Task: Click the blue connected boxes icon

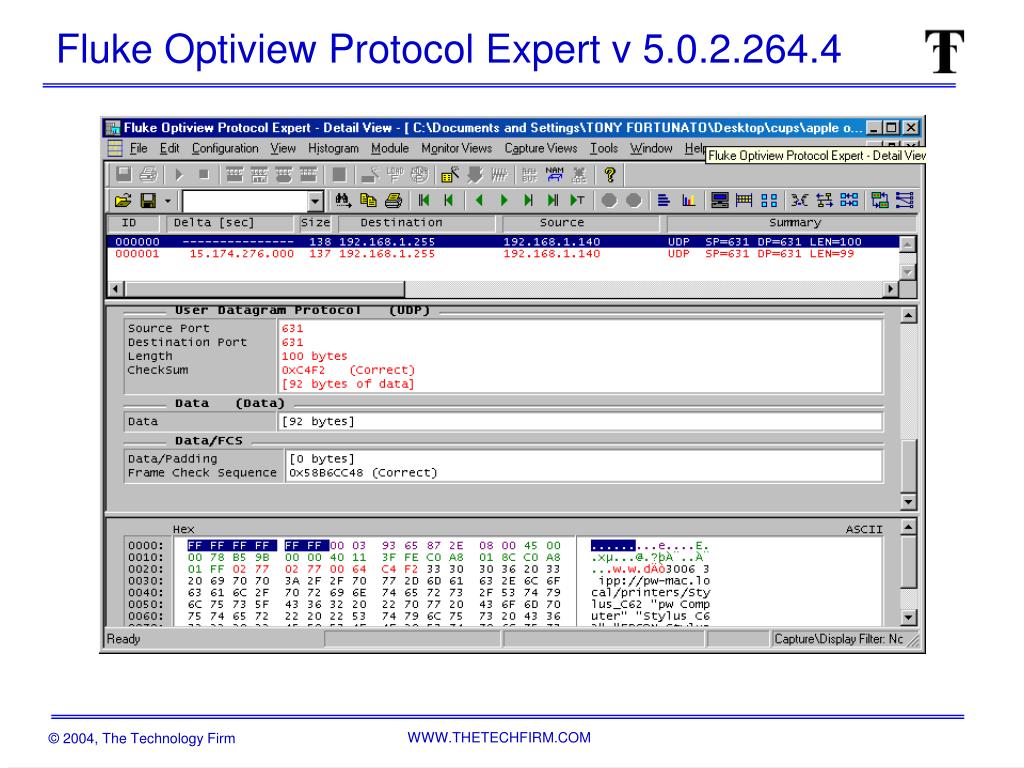Action: (x=849, y=200)
